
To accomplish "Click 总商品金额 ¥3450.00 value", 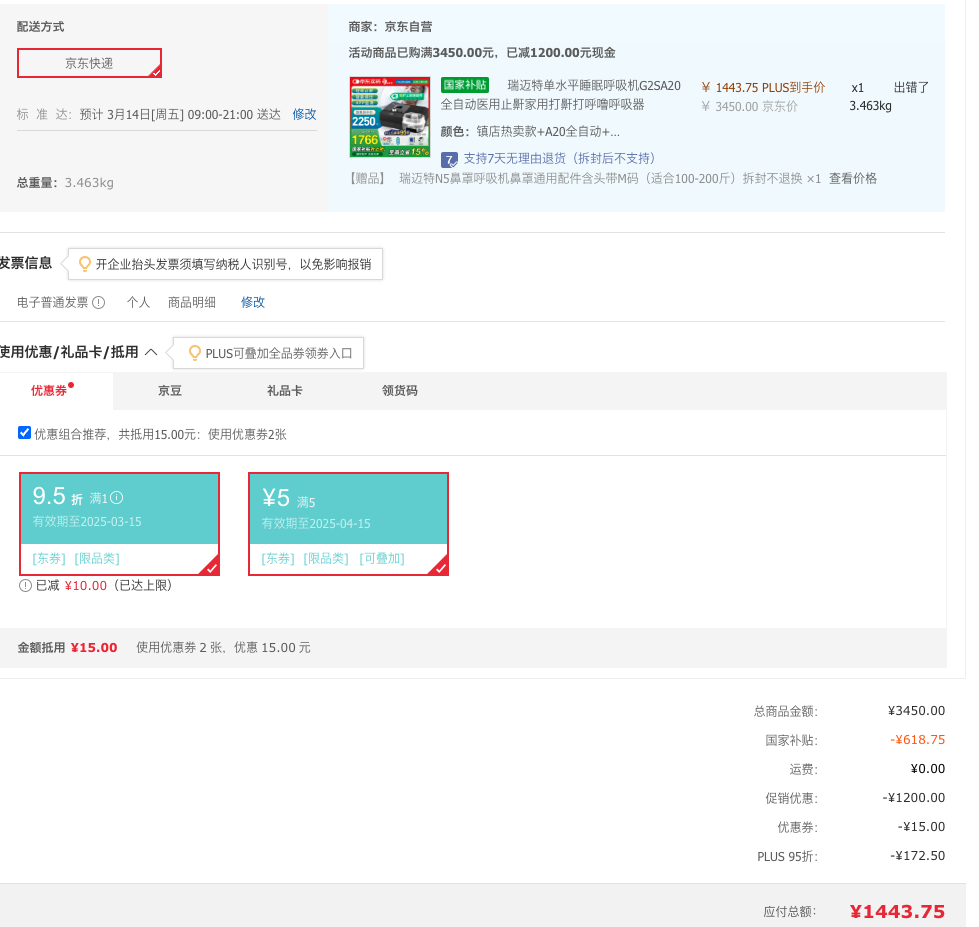I will pyautogui.click(x=916, y=711).
